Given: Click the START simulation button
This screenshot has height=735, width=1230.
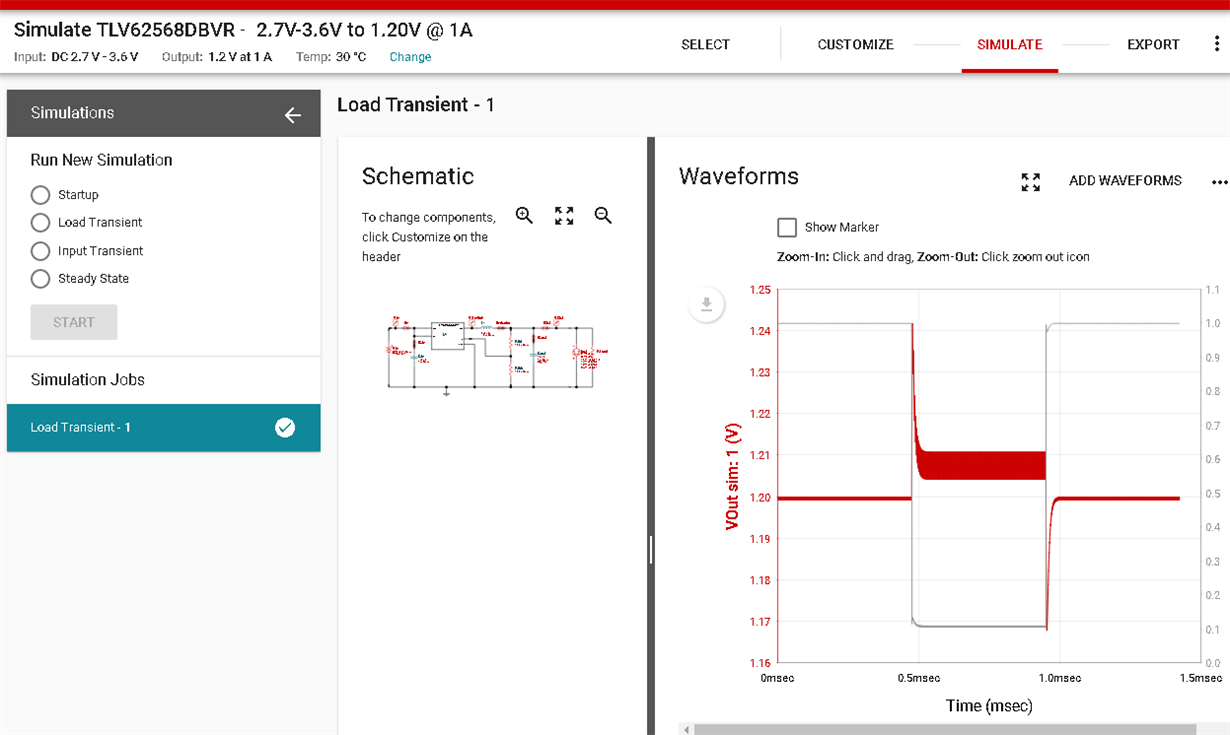Looking at the screenshot, I should [74, 322].
